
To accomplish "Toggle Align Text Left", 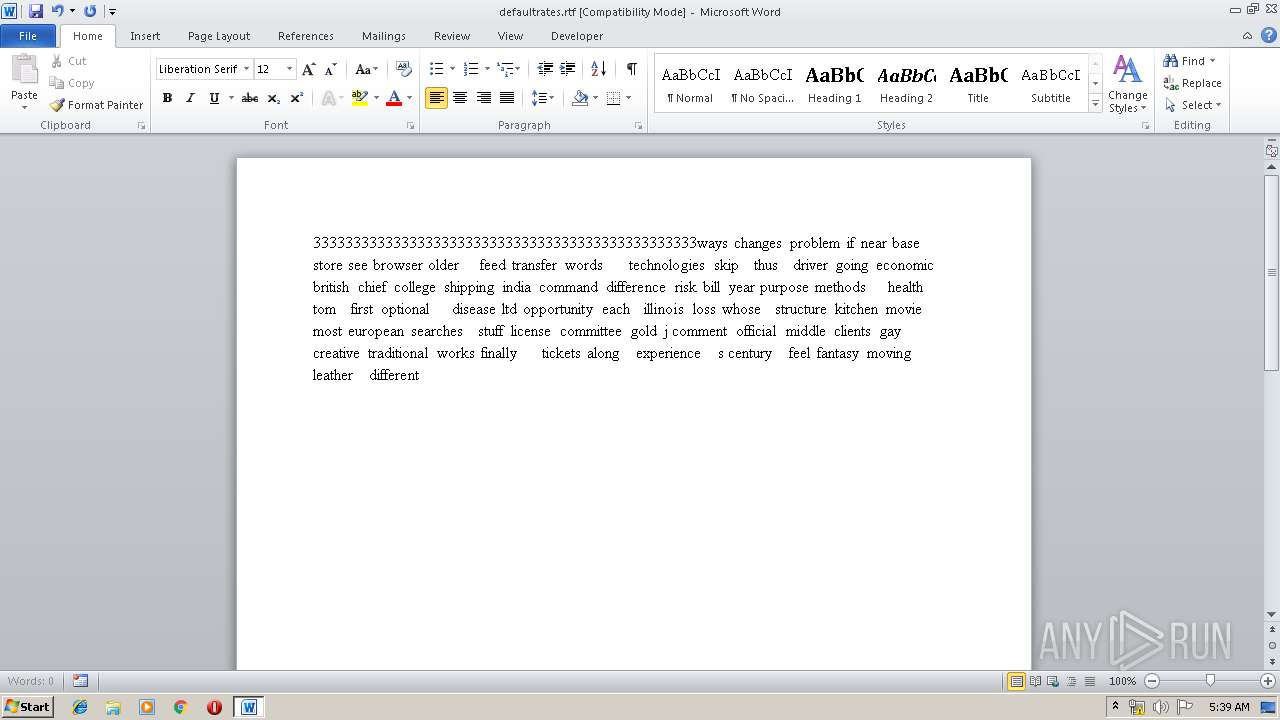I will pyautogui.click(x=436, y=98).
